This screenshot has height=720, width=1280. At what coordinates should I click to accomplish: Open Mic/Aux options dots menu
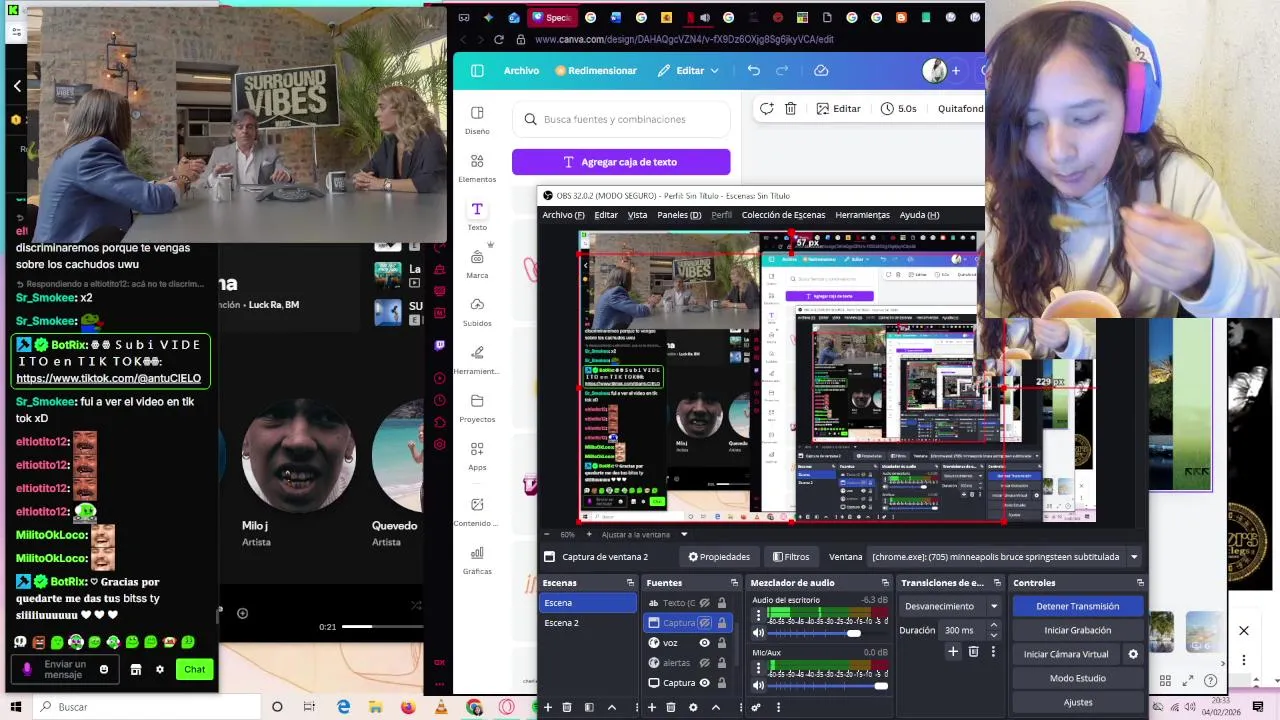[x=758, y=669]
